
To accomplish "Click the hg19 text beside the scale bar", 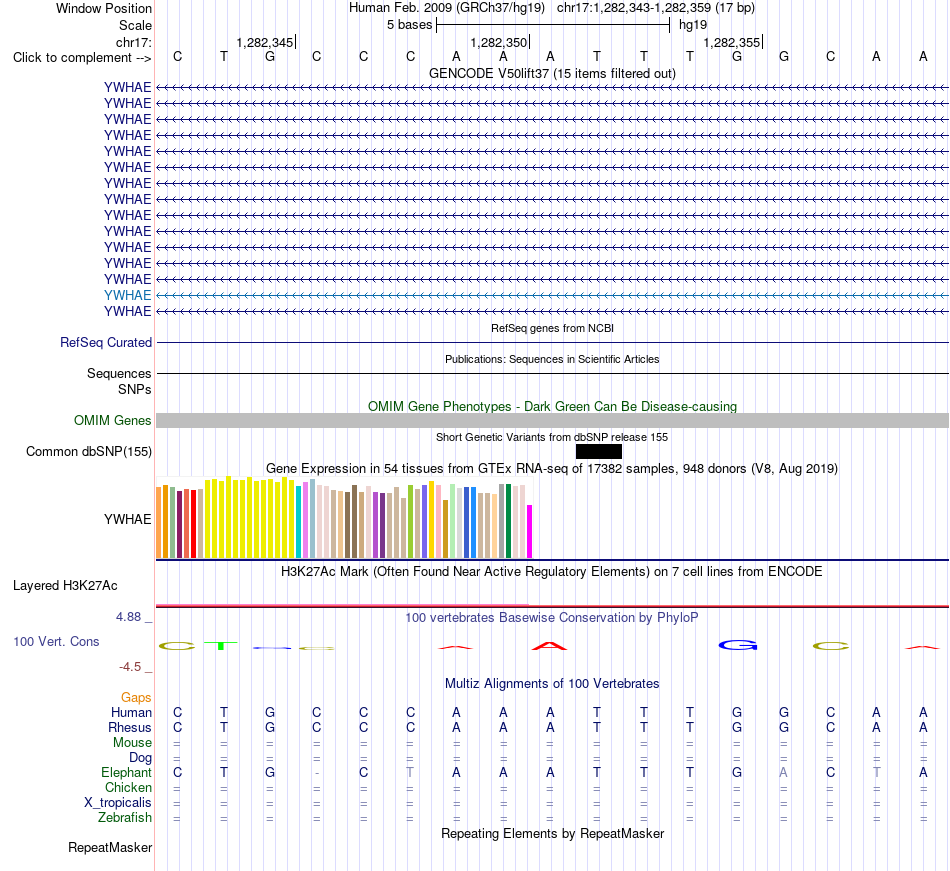I will click(693, 25).
